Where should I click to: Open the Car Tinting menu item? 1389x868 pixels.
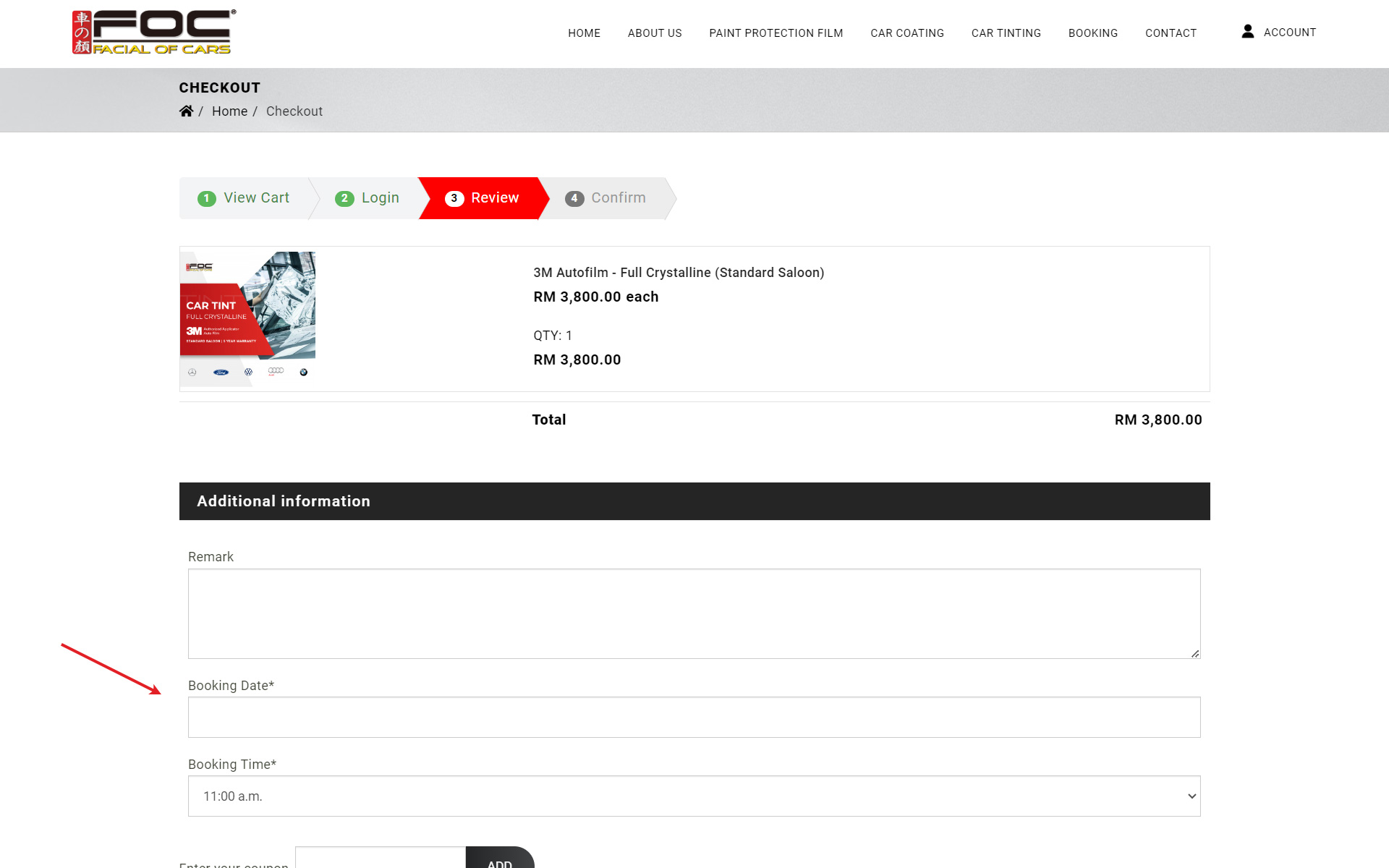point(1006,33)
